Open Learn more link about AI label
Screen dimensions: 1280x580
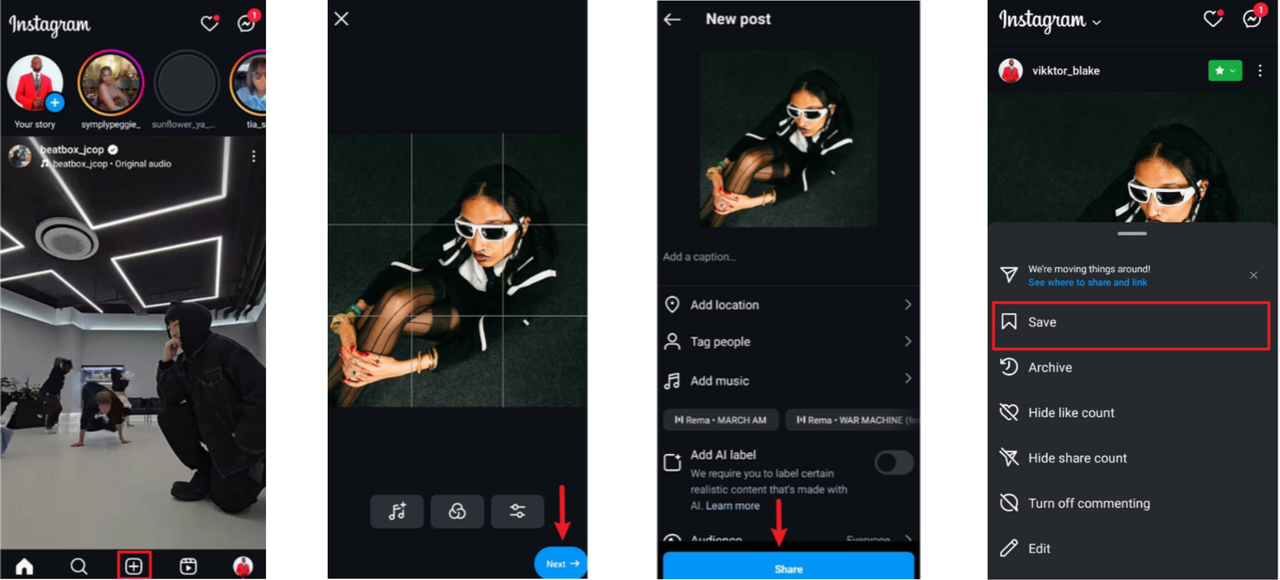pos(732,506)
